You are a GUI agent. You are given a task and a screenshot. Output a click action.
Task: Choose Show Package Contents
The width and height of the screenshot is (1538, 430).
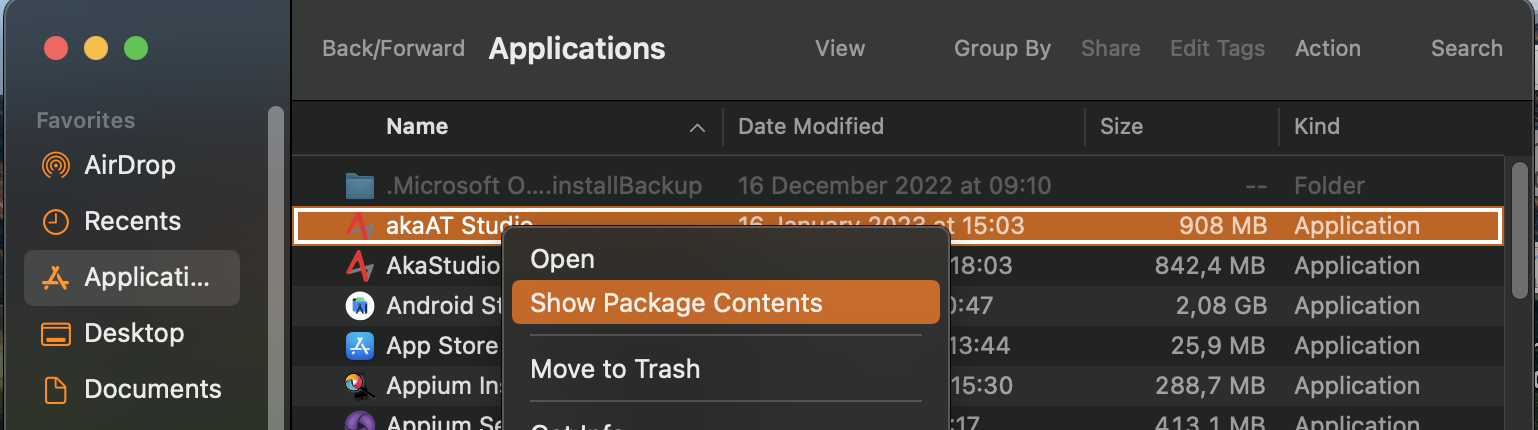(x=725, y=303)
